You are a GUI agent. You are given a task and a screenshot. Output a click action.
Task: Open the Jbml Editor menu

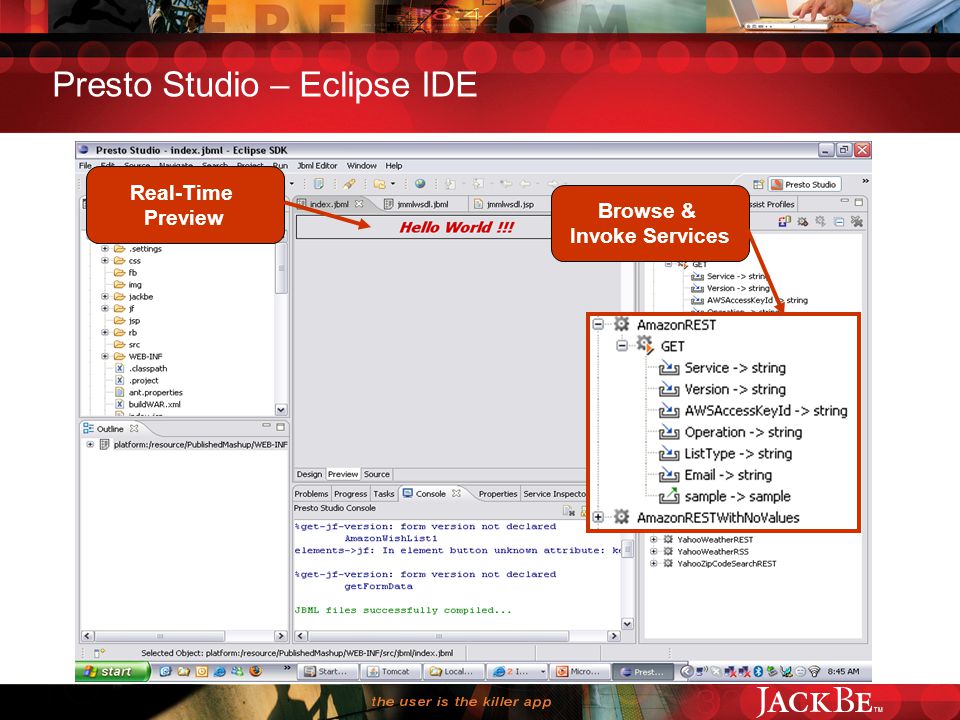click(x=317, y=166)
